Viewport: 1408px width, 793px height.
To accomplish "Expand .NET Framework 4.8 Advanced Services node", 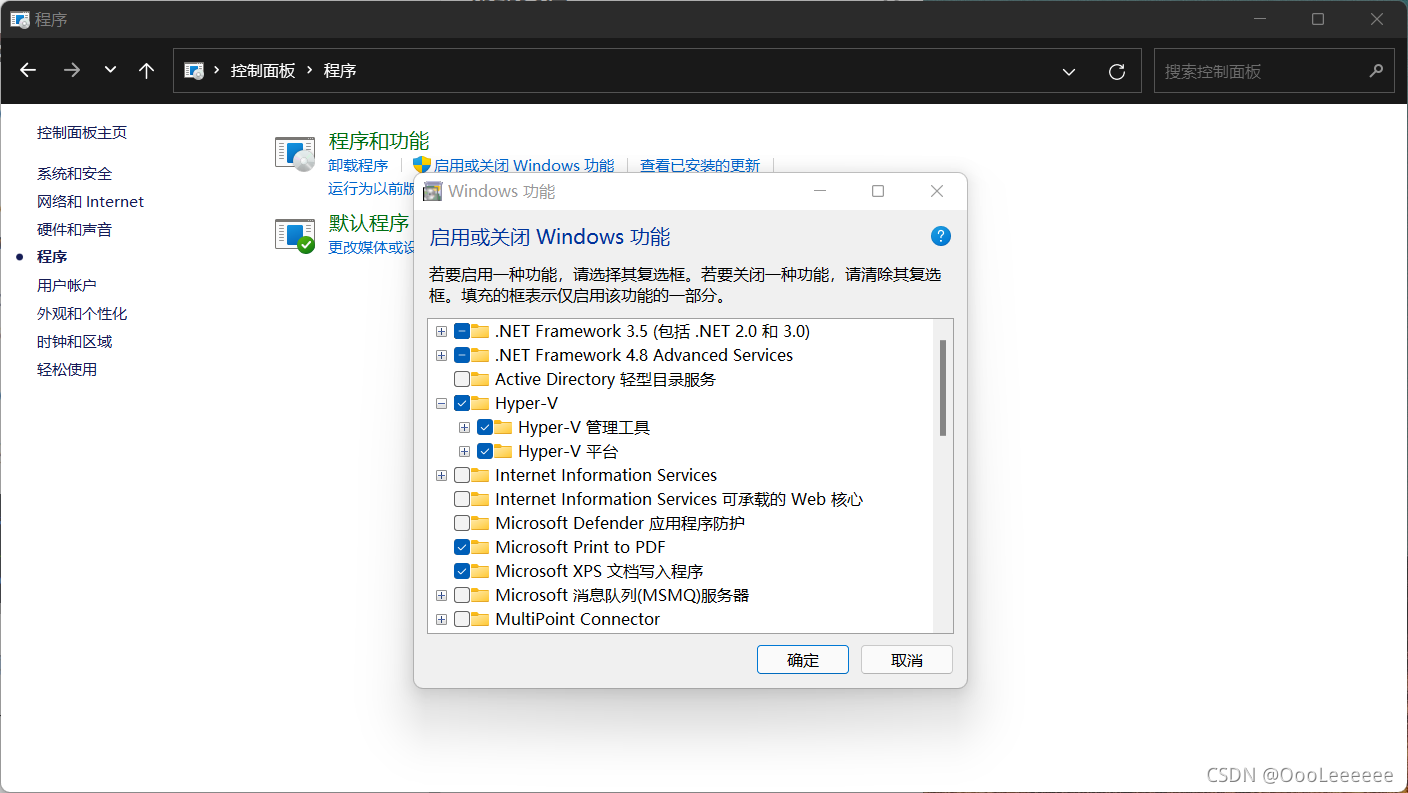I will click(x=441, y=355).
